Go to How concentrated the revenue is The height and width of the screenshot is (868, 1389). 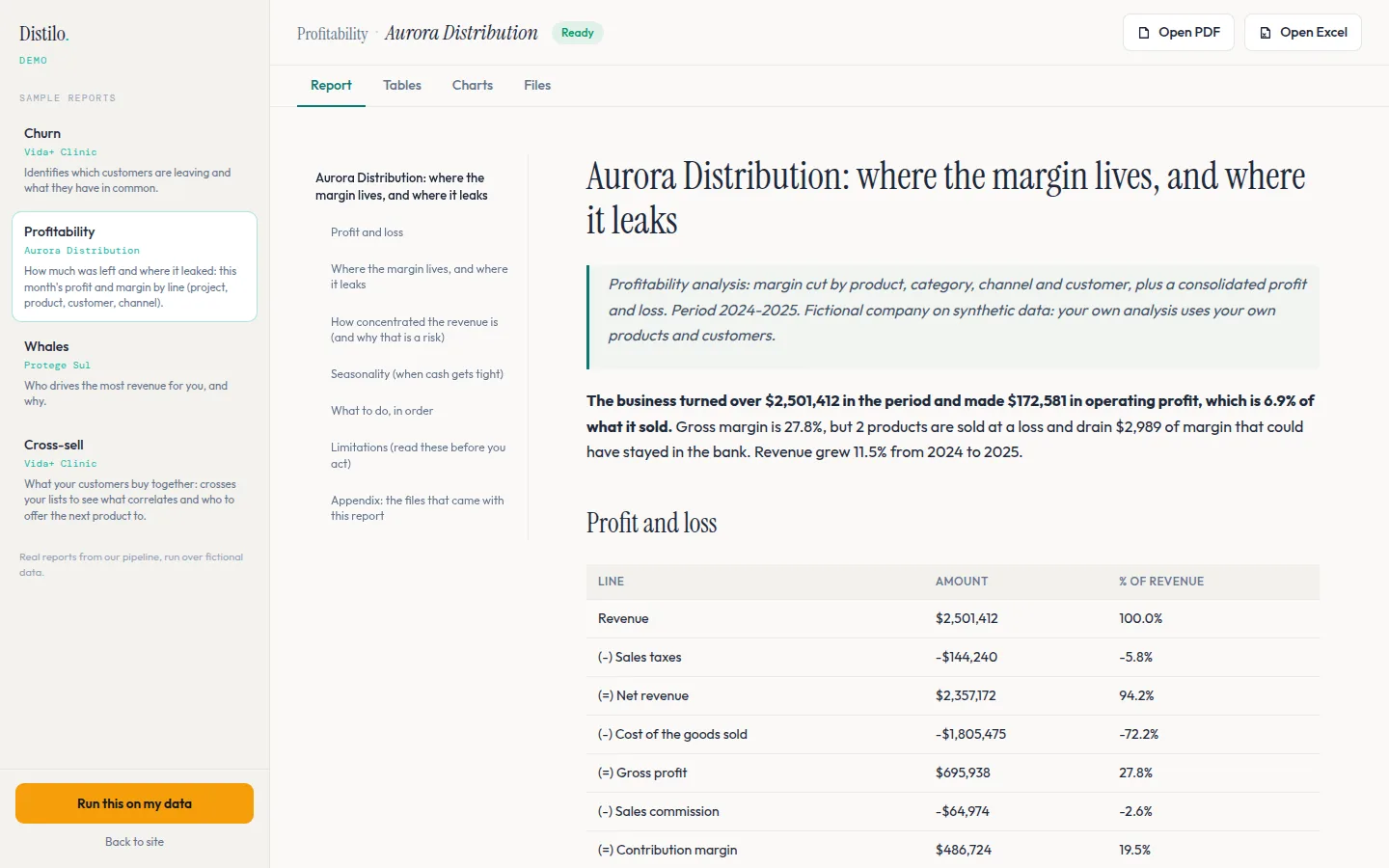415,330
